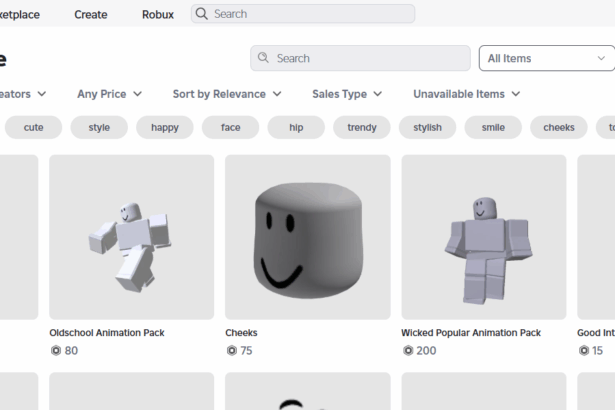This screenshot has height=410, width=615.
Task: Open the Oldschool Animation Pack thumbnail
Action: pyautogui.click(x=131, y=237)
